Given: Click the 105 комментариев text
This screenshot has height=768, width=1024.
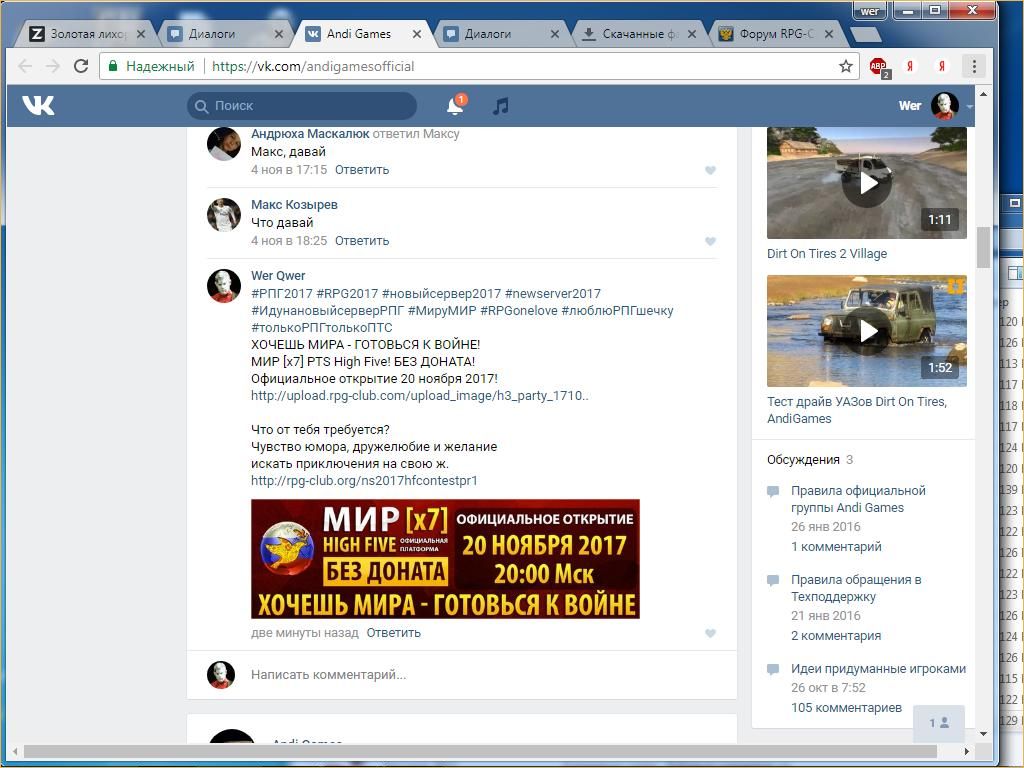Looking at the screenshot, I should (x=846, y=708).
